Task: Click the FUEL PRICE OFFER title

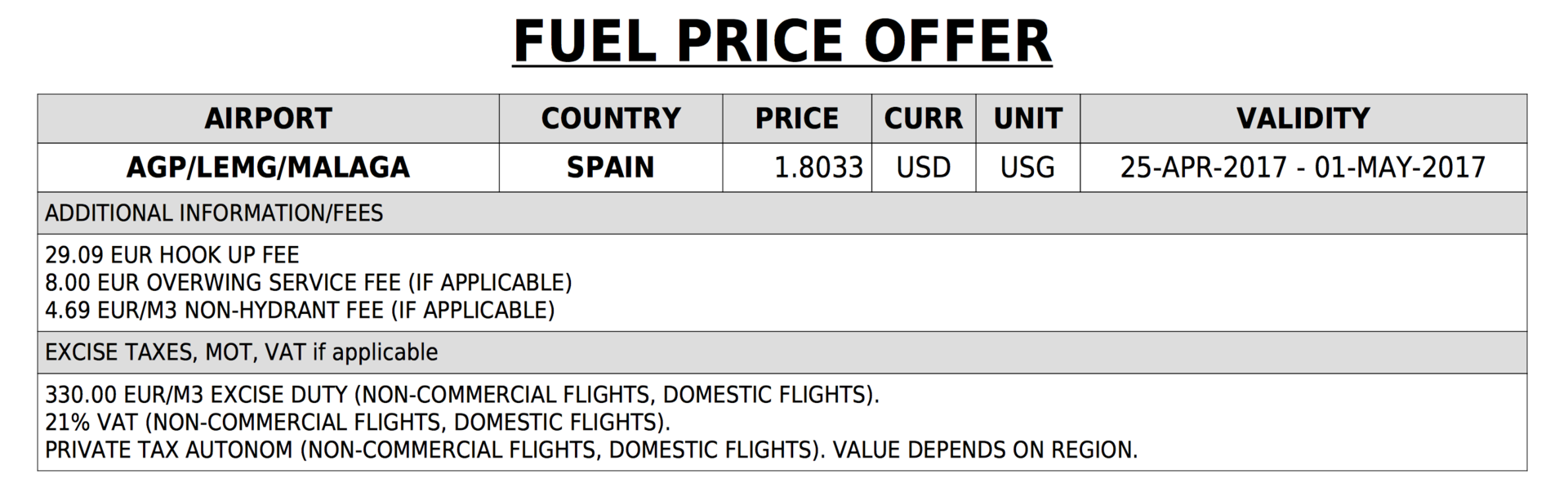Action: pos(782,41)
